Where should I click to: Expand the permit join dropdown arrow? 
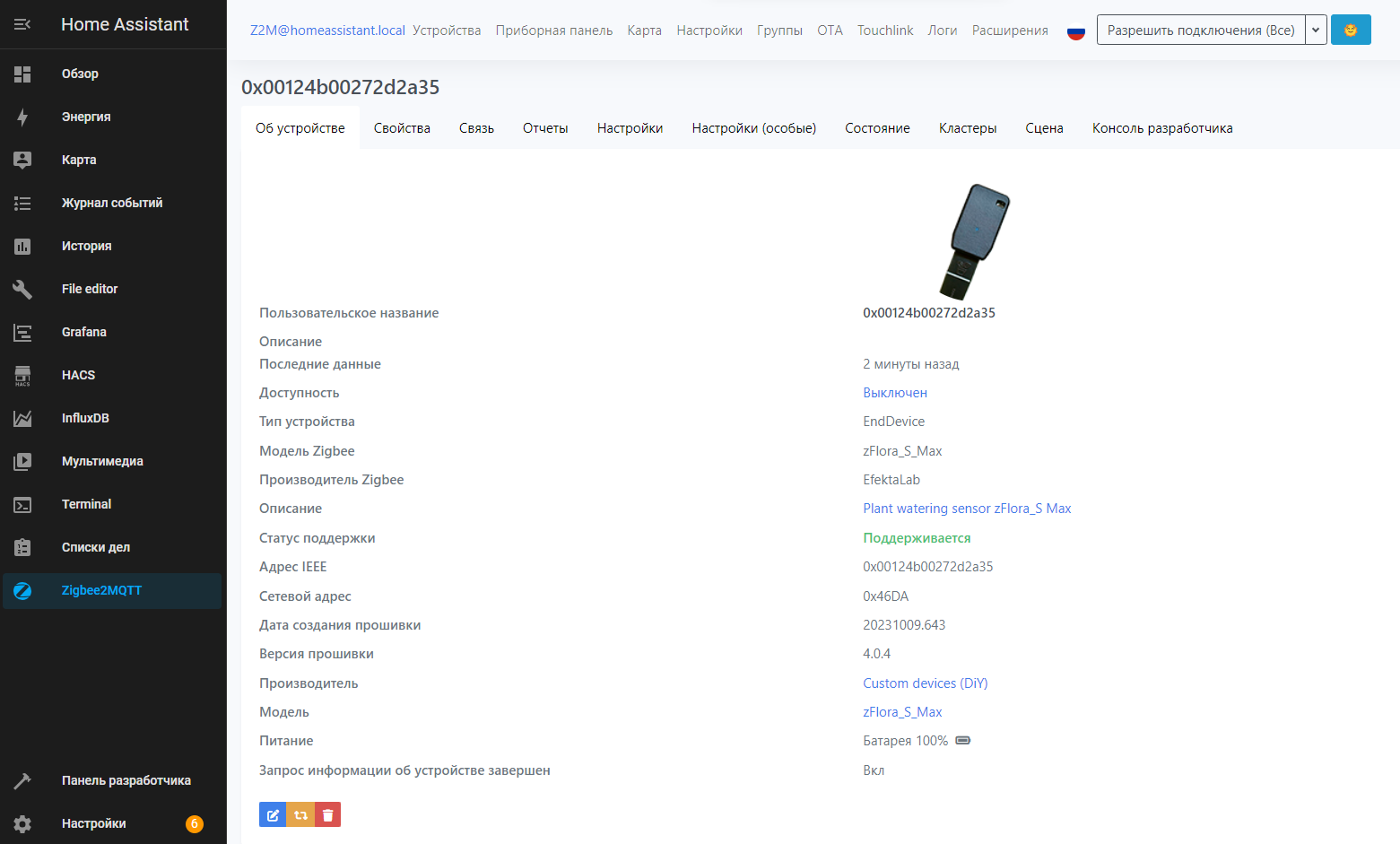click(x=1316, y=30)
